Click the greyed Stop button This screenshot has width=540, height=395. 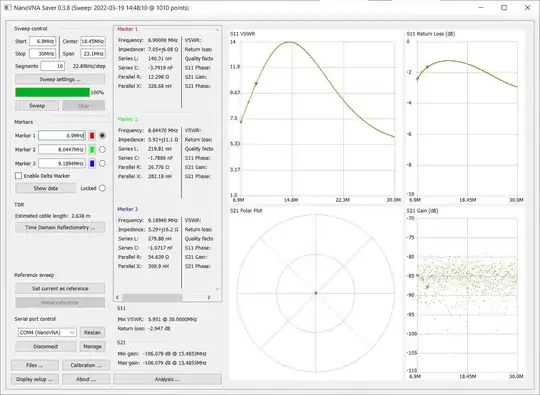[84, 106]
